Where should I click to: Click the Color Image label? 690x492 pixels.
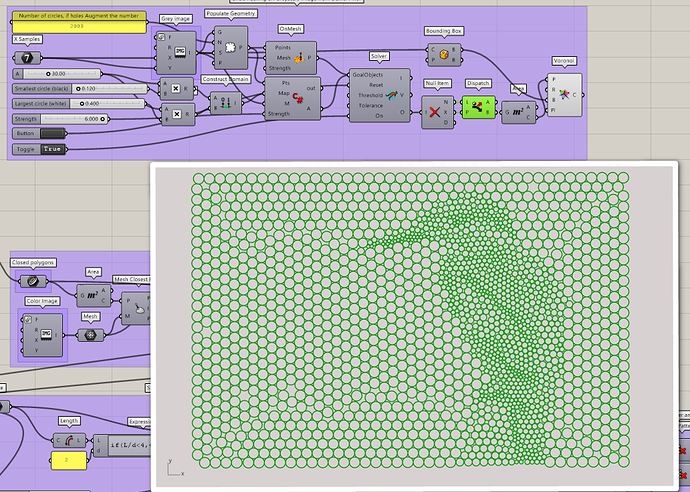pyautogui.click(x=42, y=301)
